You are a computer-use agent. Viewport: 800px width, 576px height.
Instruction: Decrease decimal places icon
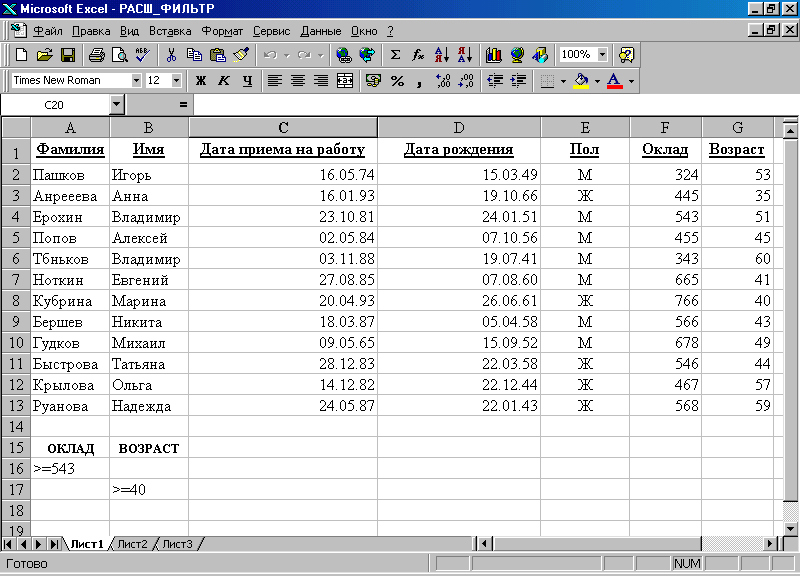click(467, 81)
